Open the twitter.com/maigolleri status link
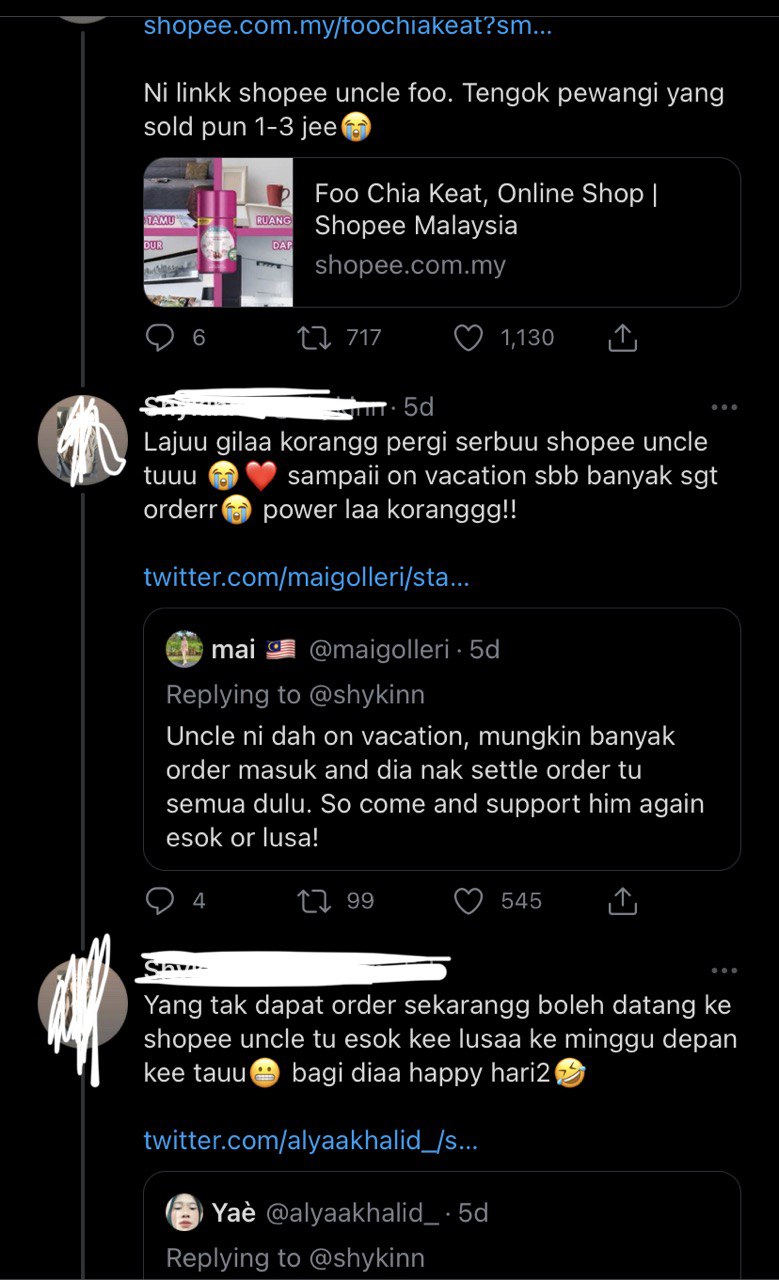 (306, 577)
